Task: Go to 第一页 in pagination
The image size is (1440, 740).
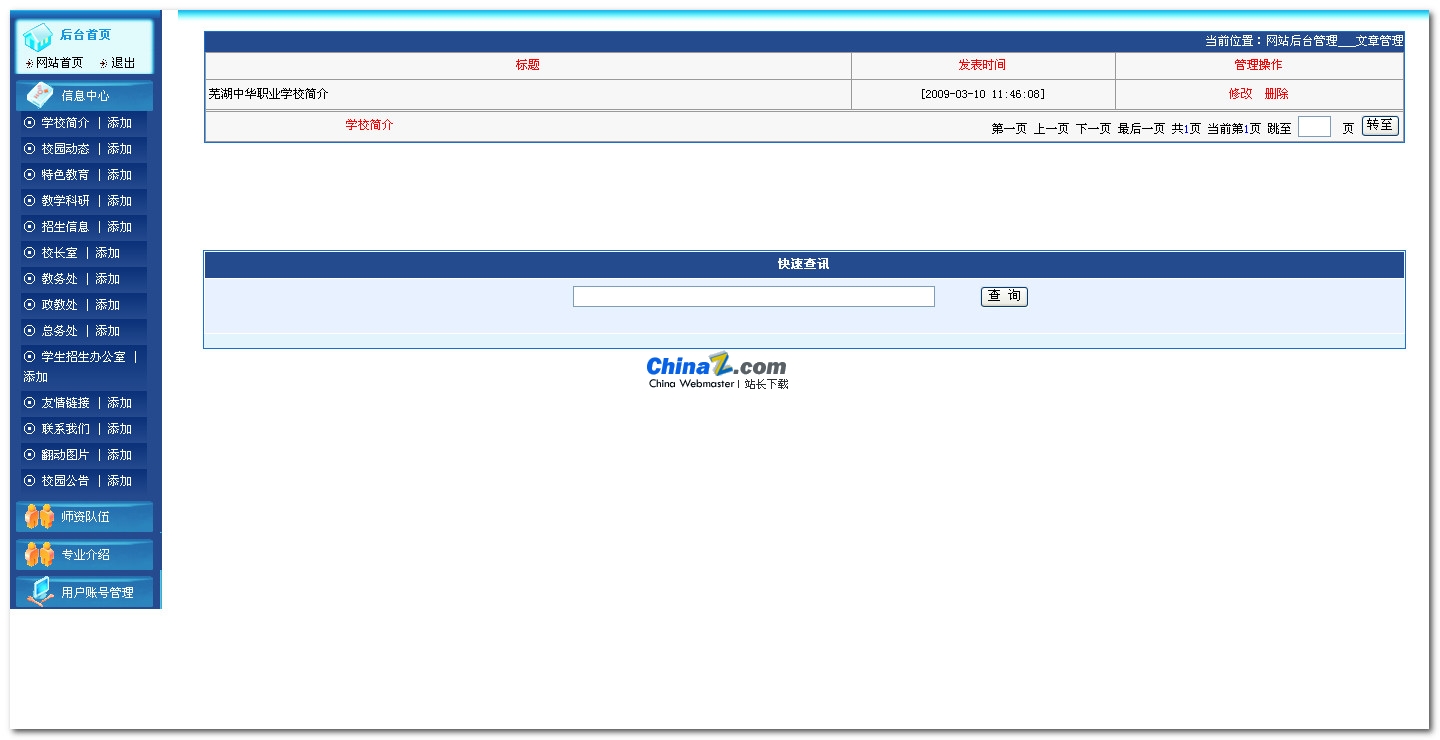Action: [x=1009, y=129]
